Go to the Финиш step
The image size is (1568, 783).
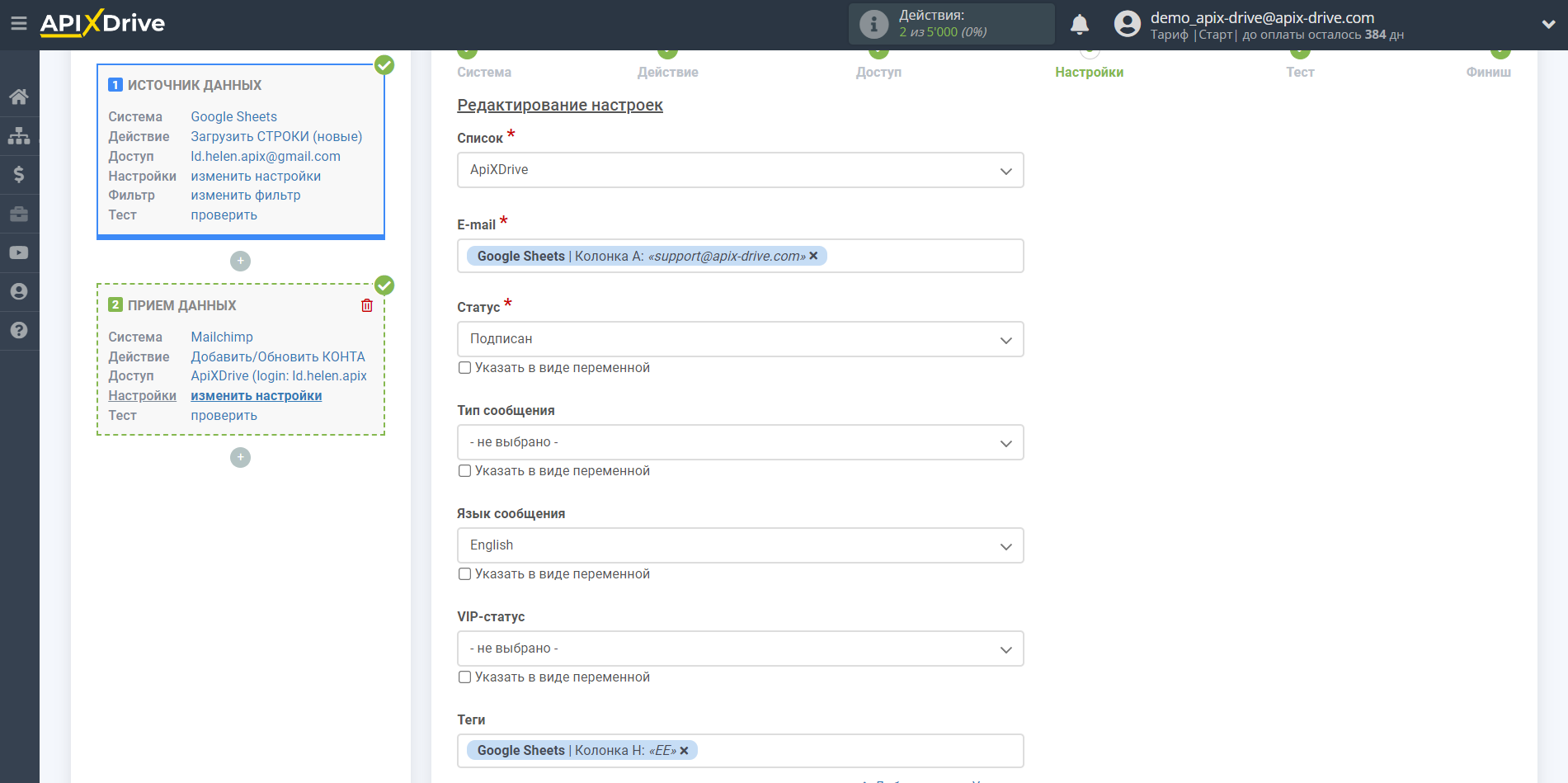pyautogui.click(x=1488, y=72)
